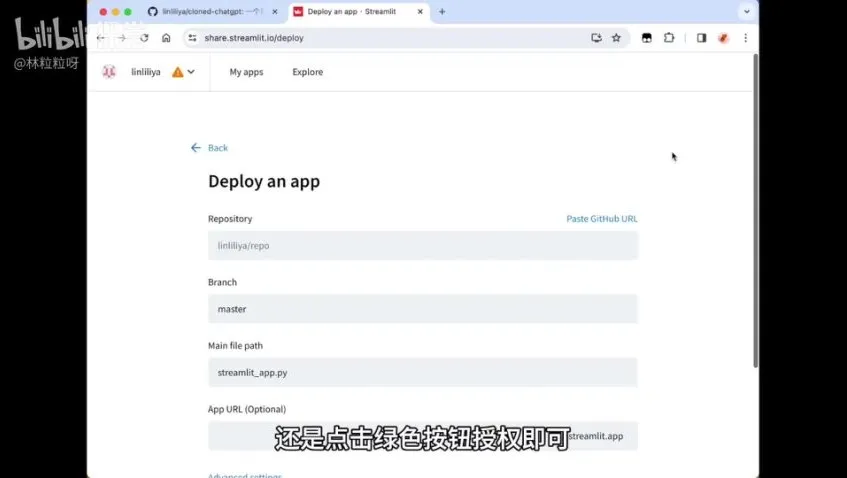Open the Explore menu item
The width and height of the screenshot is (847, 478).
point(307,72)
